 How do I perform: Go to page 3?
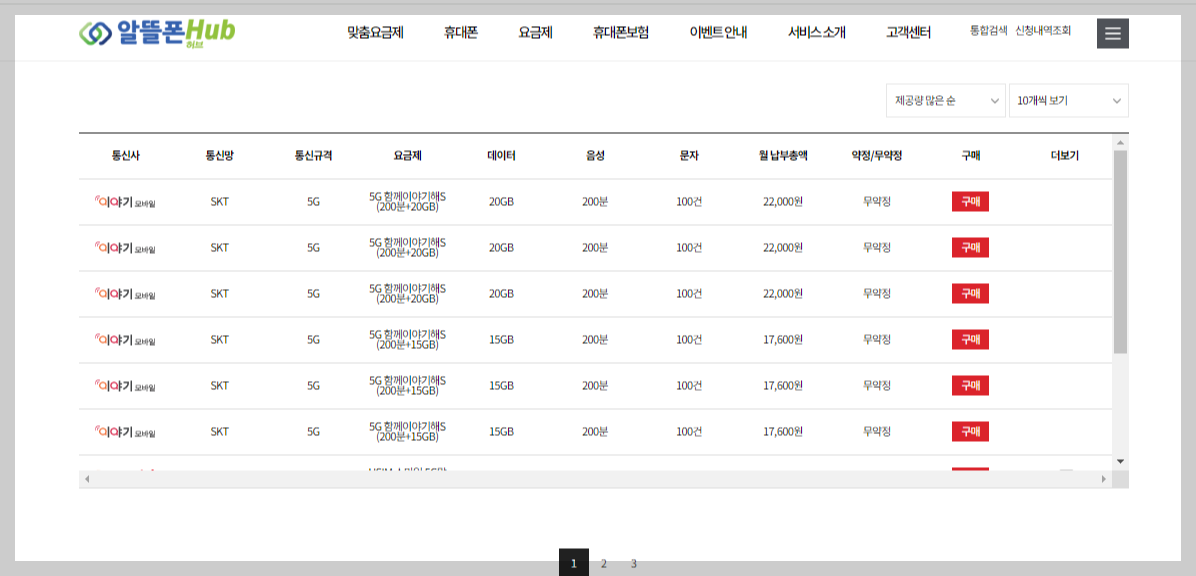pyautogui.click(x=633, y=564)
